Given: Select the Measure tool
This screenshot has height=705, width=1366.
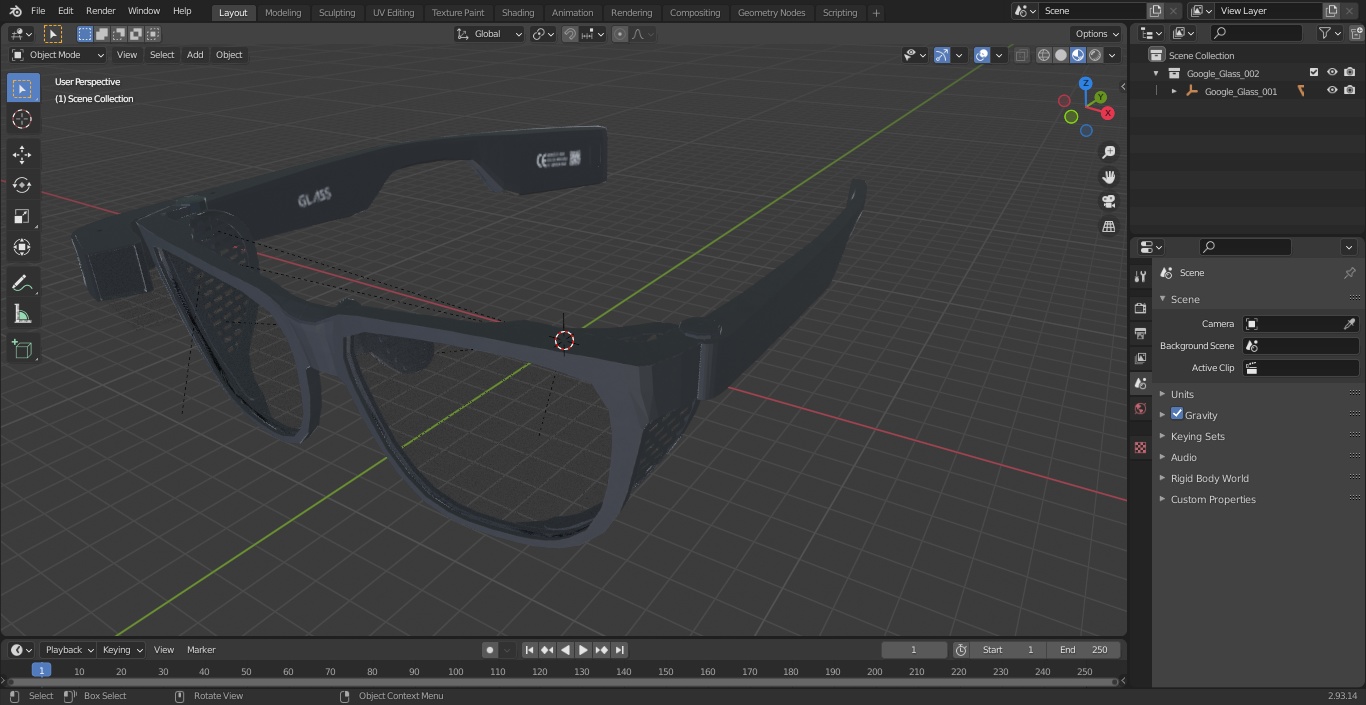Looking at the screenshot, I should pos(22,315).
